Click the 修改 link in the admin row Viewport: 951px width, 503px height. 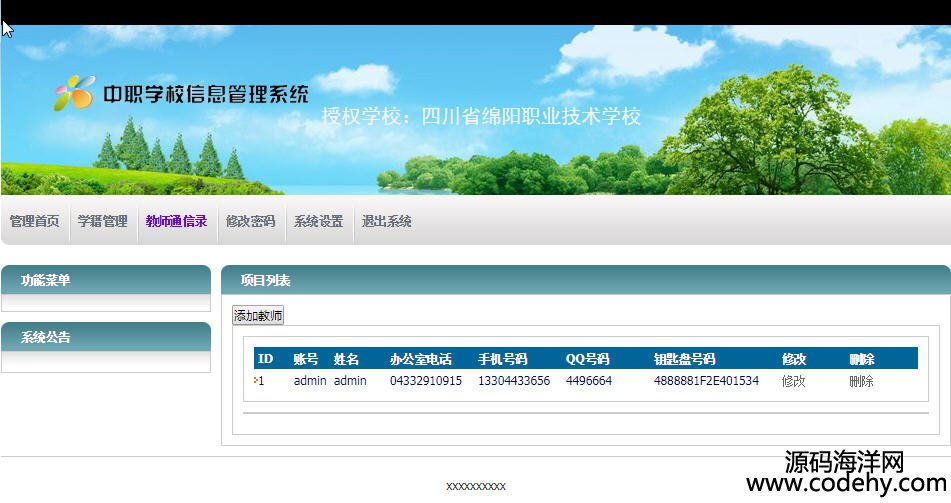(x=793, y=381)
